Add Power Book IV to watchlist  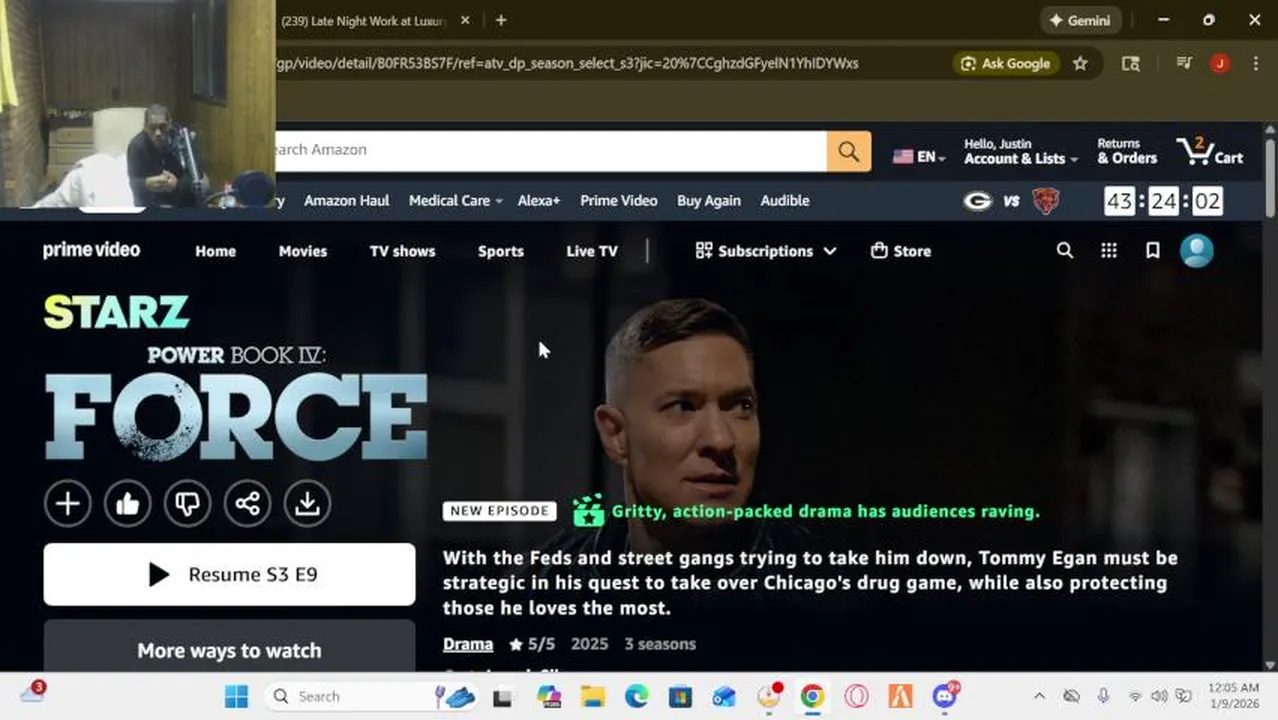68,503
